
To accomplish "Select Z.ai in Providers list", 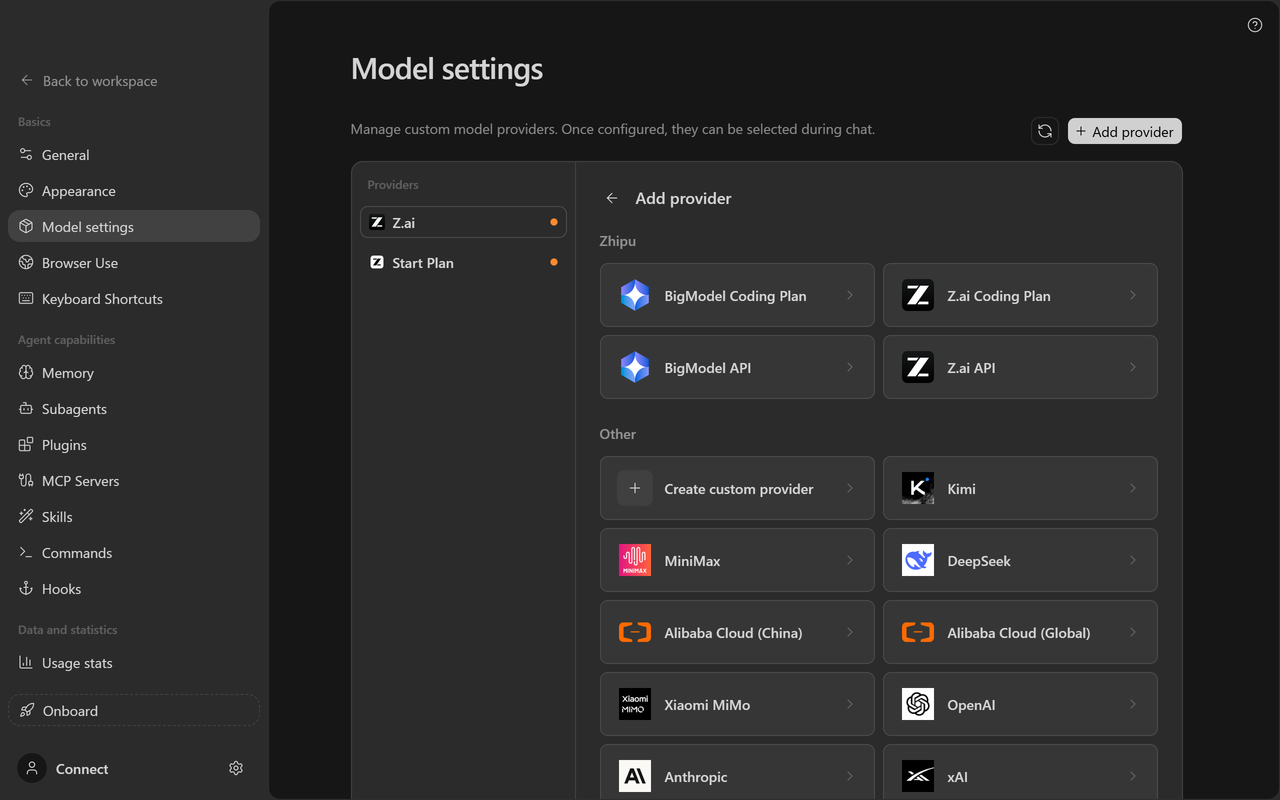I will [x=463, y=222].
